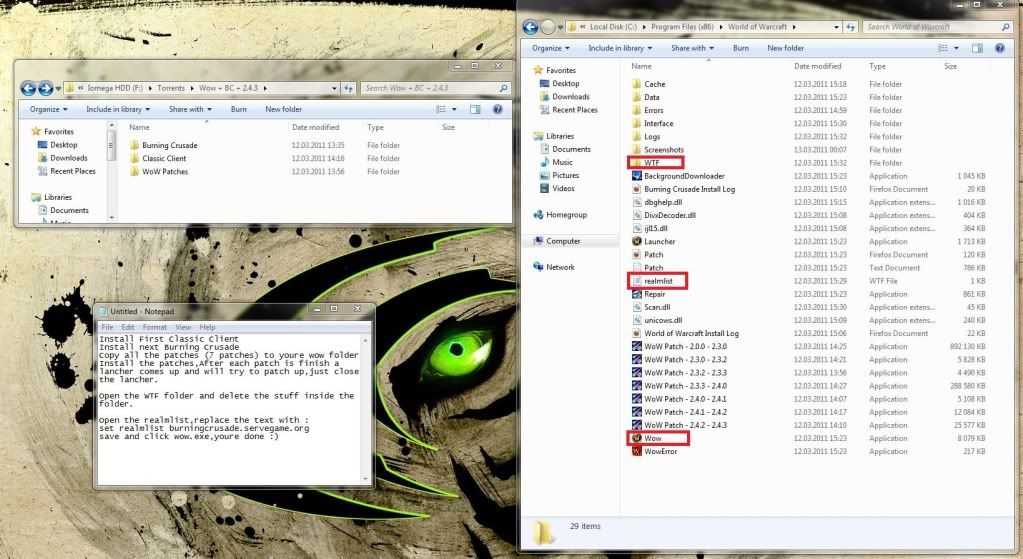This screenshot has height=559, width=1023.
Task: Select the WowError application icon
Action: (x=637, y=451)
